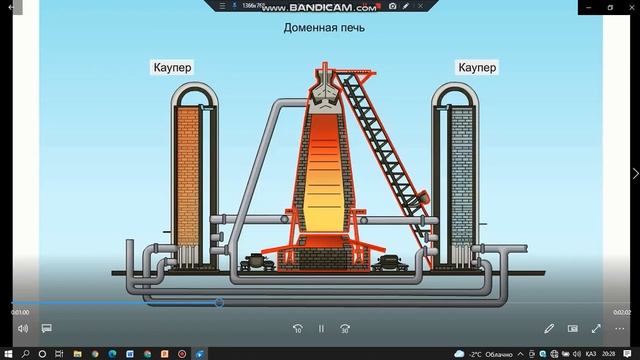The width and height of the screenshot is (640, 360).
Task: Open the edit pencil options in player
Action: [x=549, y=328]
